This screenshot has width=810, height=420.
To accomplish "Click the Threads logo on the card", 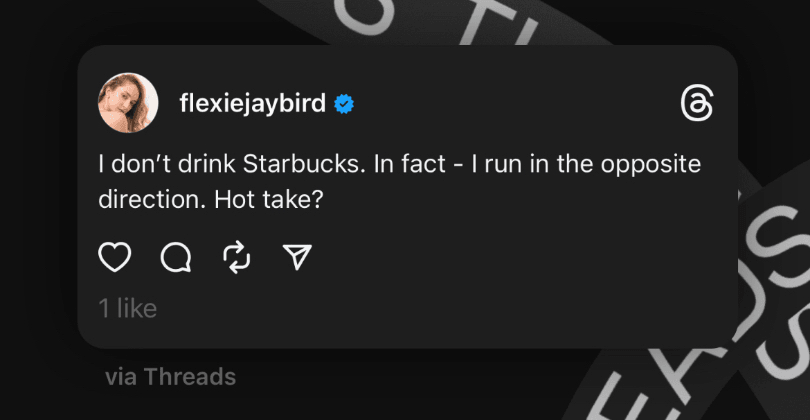I will pyautogui.click(x=695, y=103).
